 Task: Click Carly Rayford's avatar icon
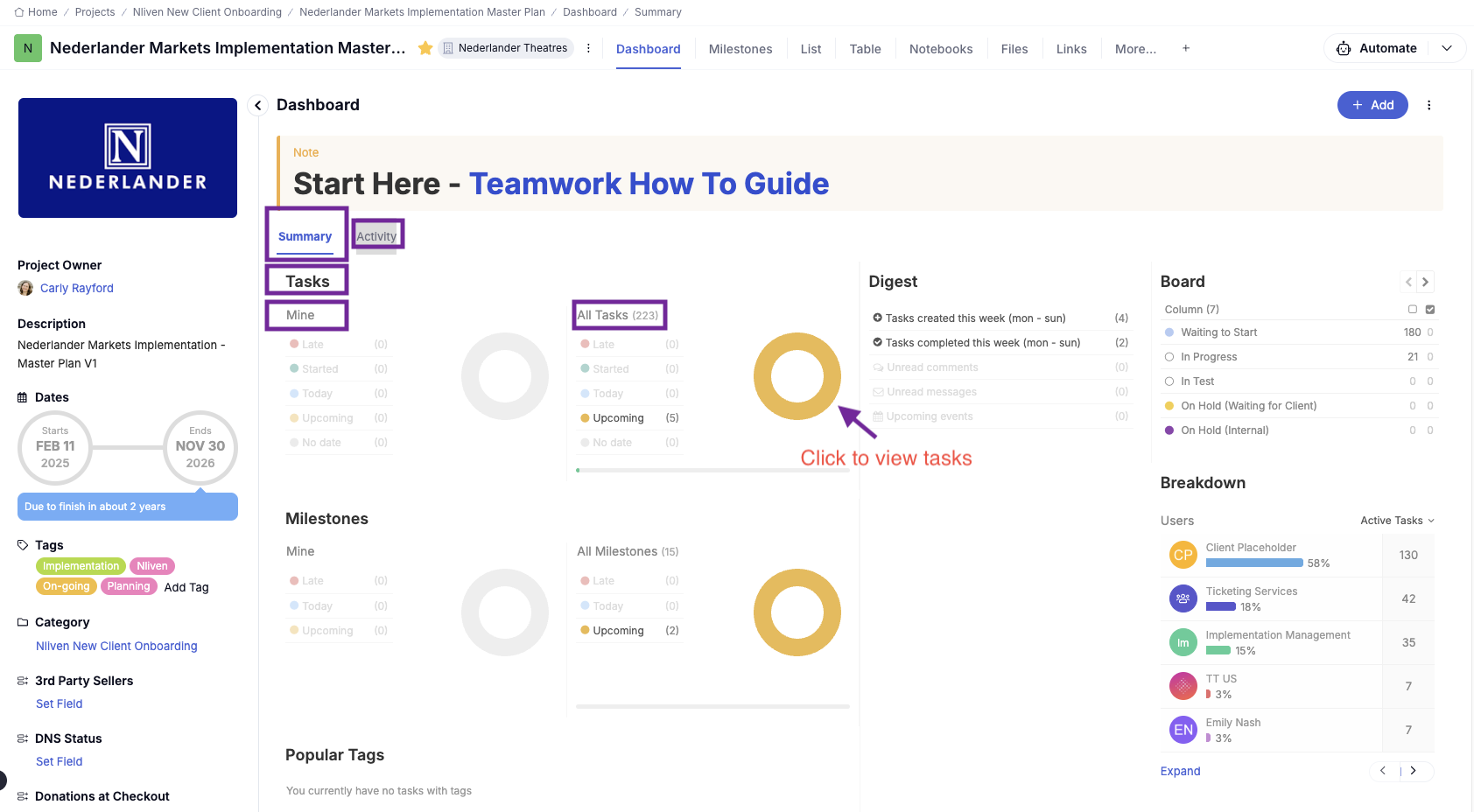pos(25,288)
